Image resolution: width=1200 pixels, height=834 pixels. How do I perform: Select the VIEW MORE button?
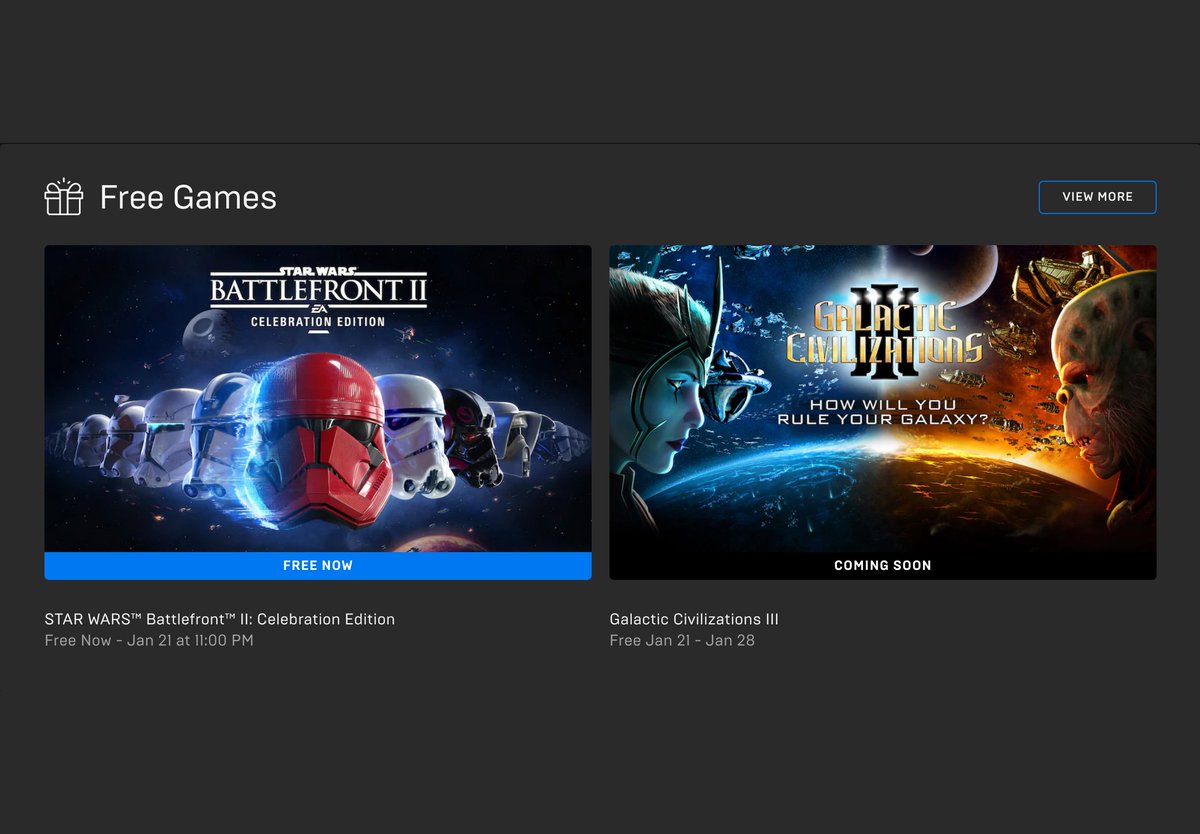pyautogui.click(x=1097, y=197)
